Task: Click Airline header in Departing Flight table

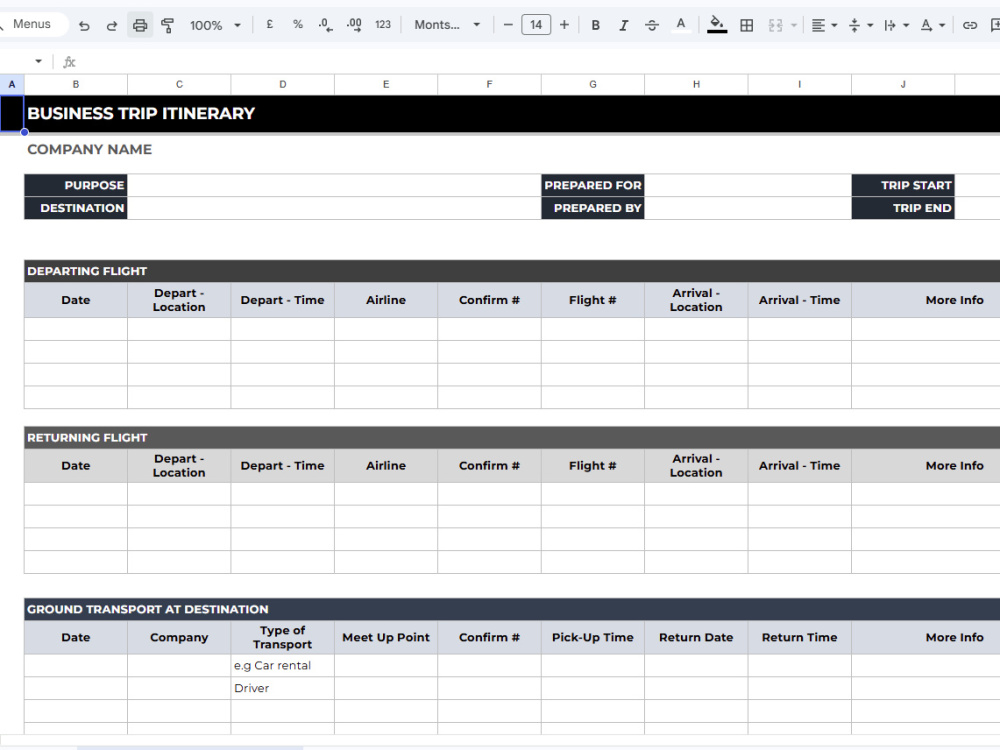Action: click(386, 300)
